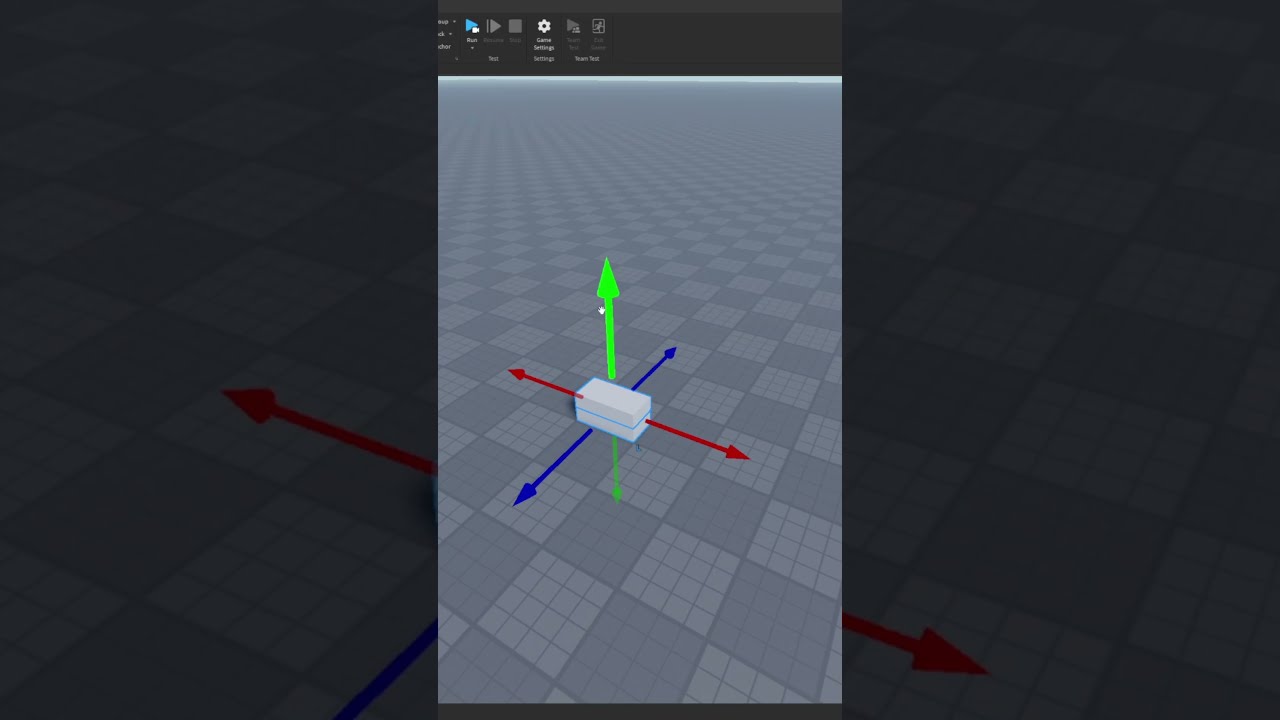This screenshot has height=720, width=1280.
Task: Toggle the Anchor option
Action: coord(444,46)
